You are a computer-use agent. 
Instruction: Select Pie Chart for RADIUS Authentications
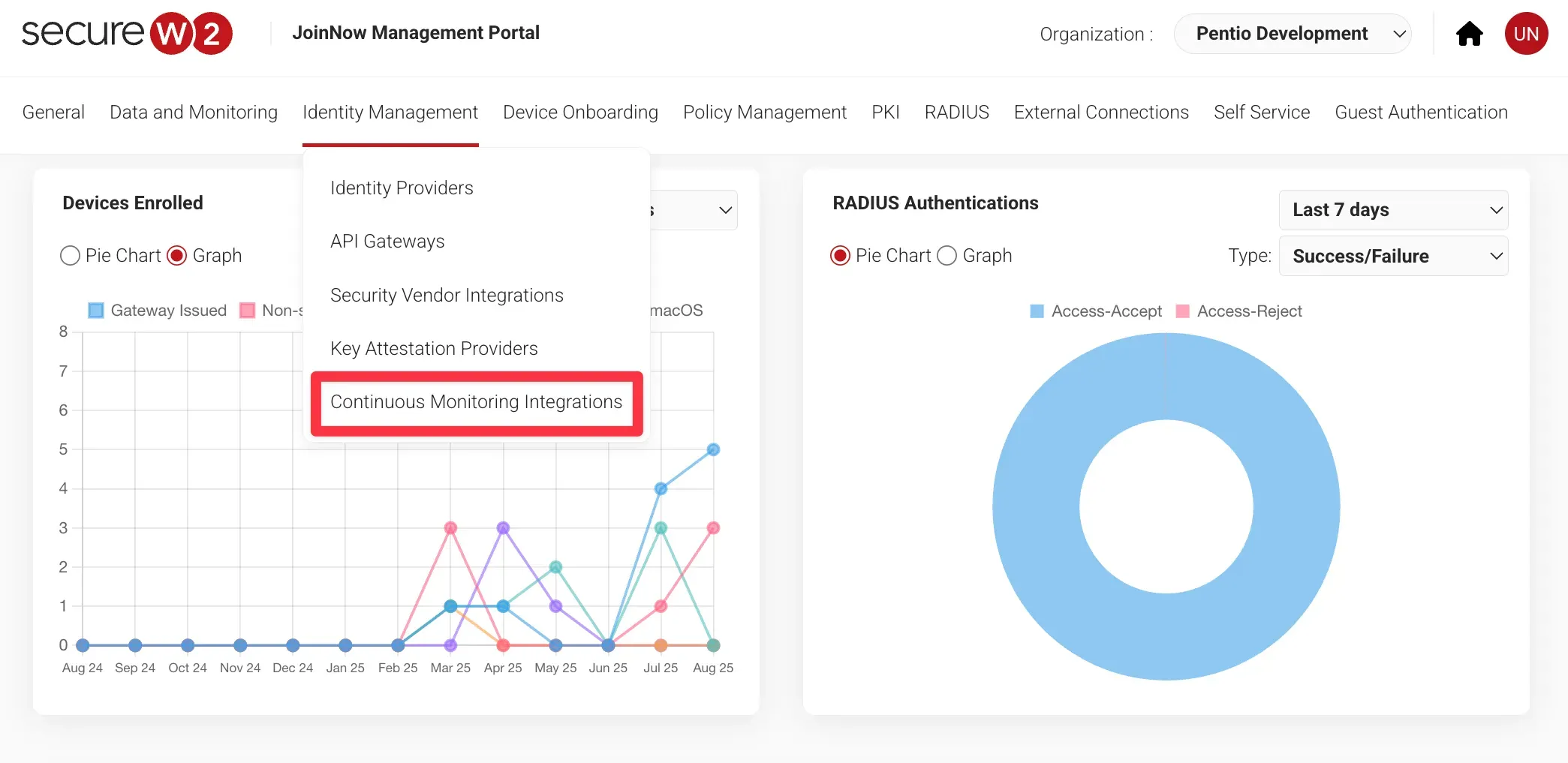[840, 256]
